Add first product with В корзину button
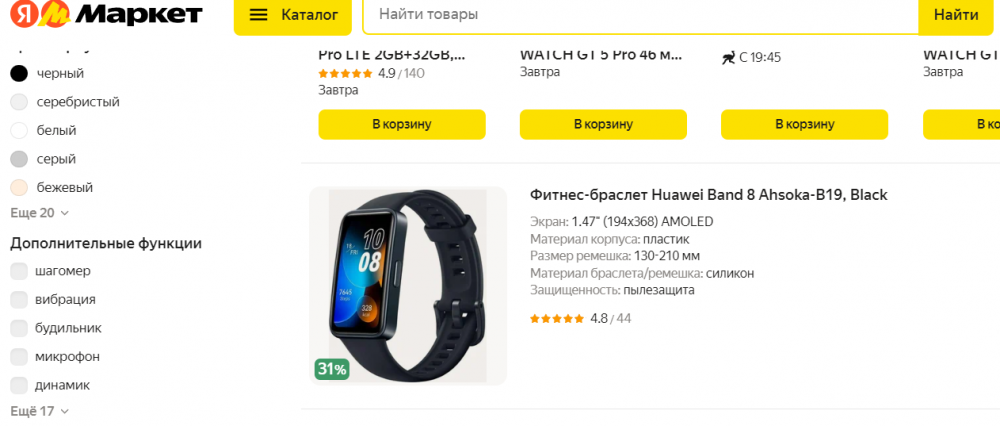Image resolution: width=1000 pixels, height=426 pixels. point(402,124)
